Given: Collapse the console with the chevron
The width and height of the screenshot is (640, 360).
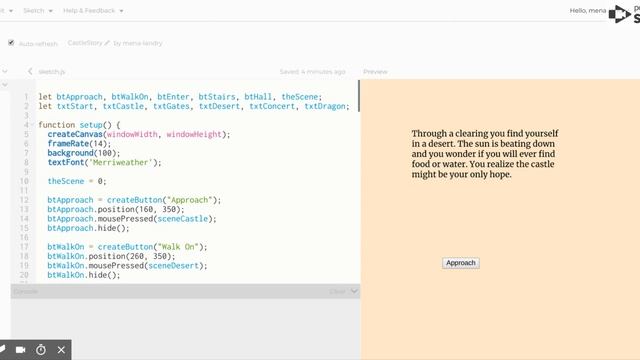Looking at the screenshot, I should 354,291.
